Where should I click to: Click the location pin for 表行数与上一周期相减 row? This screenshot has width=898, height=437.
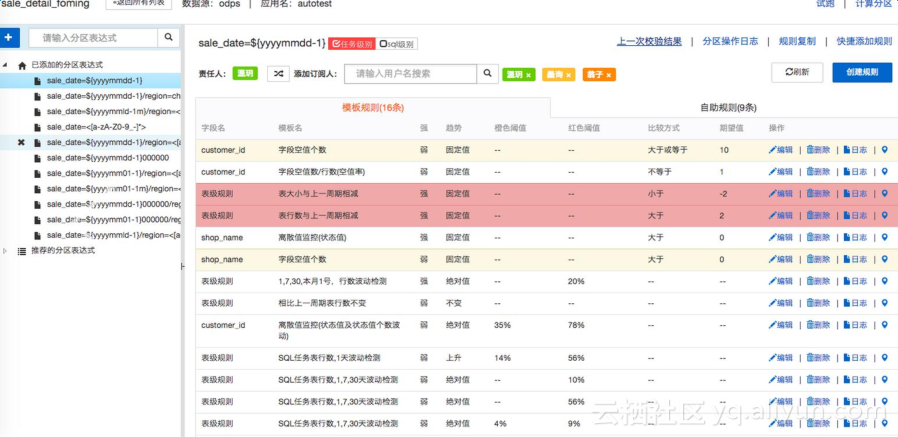pyautogui.click(x=884, y=215)
